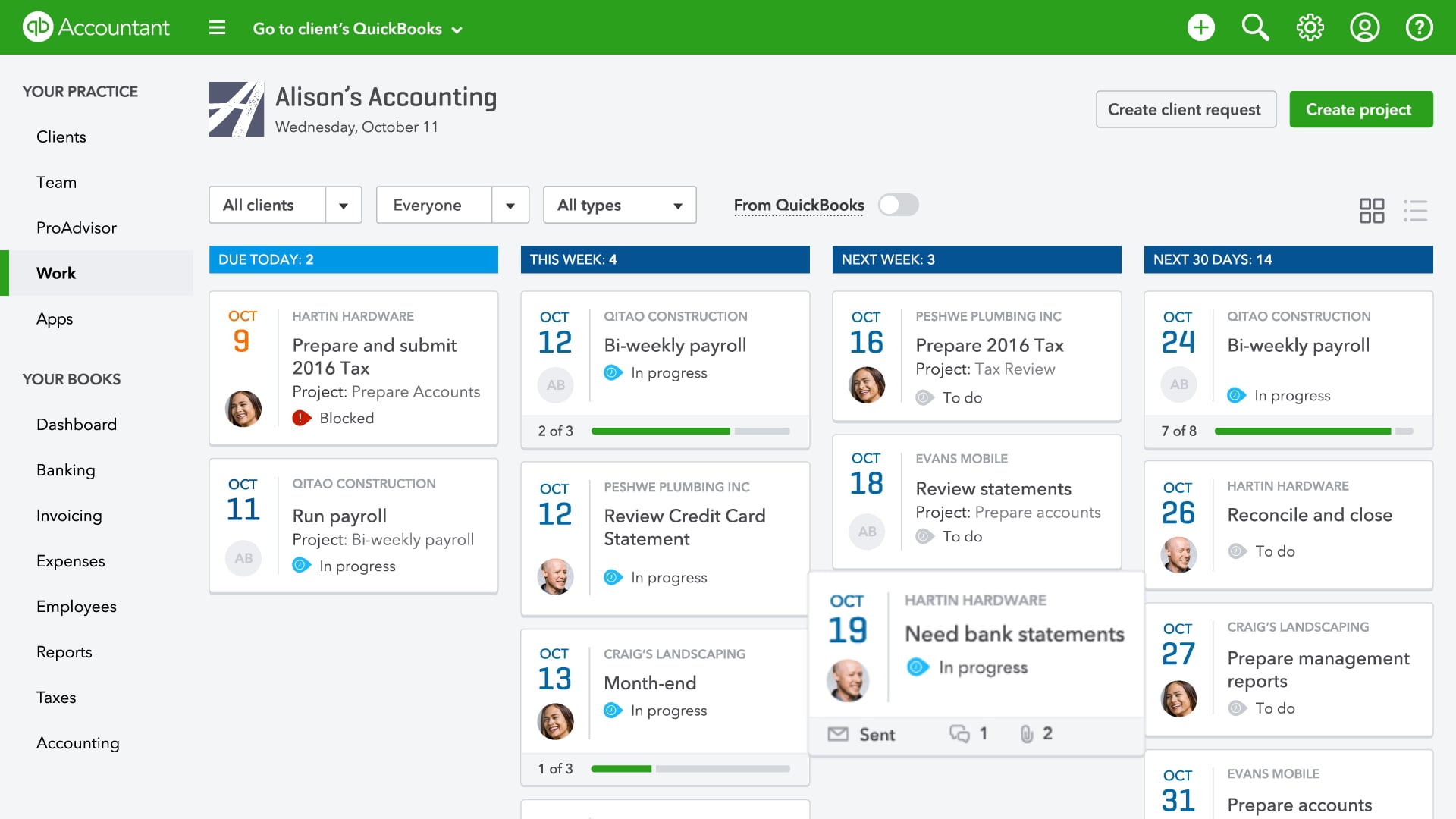Click the Sent envelope icon
The height and width of the screenshot is (819, 1456).
[837, 734]
